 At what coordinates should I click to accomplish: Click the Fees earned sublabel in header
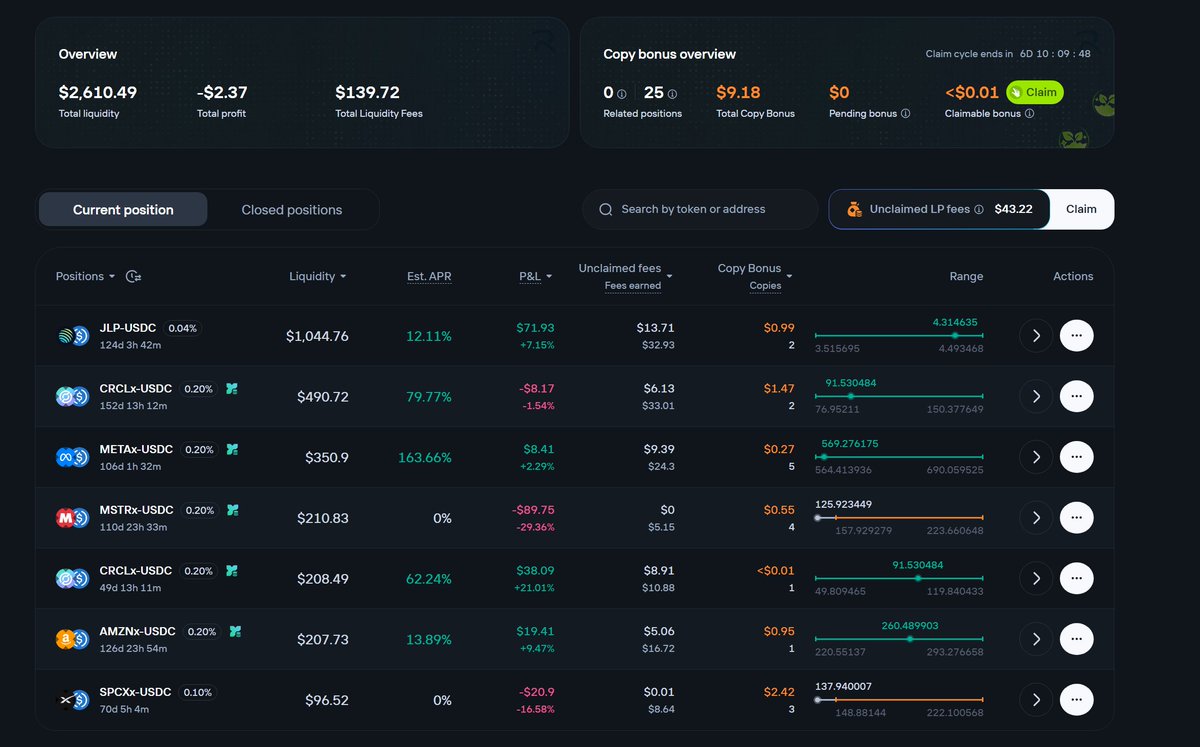(632, 286)
